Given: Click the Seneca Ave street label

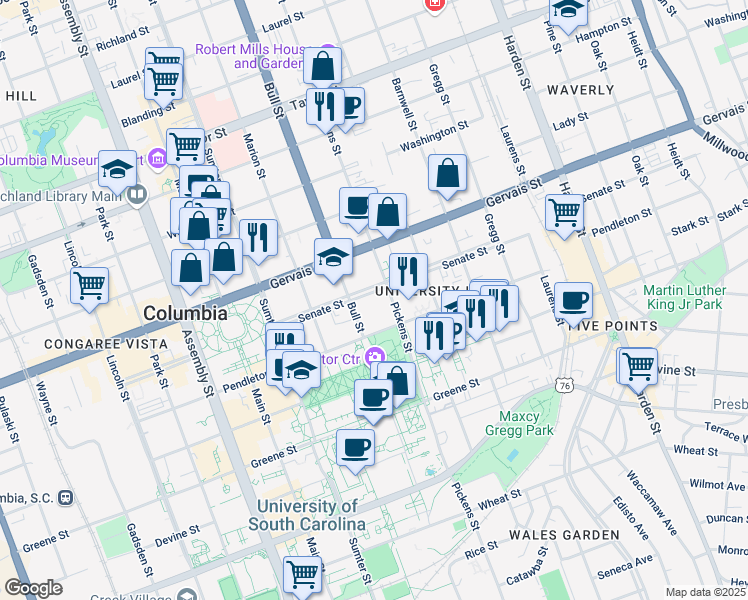Looking at the screenshot, I should coord(625,567).
